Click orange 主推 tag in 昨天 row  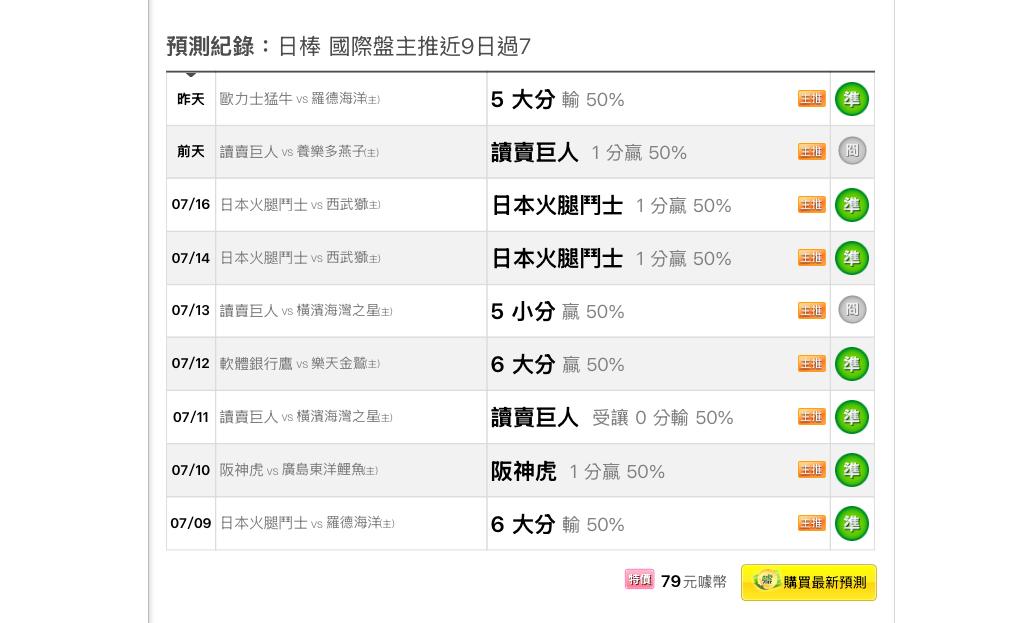point(811,99)
